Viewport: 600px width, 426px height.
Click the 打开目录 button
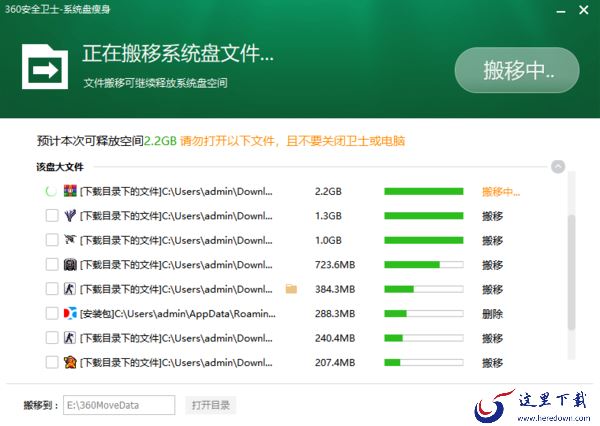tap(211, 405)
